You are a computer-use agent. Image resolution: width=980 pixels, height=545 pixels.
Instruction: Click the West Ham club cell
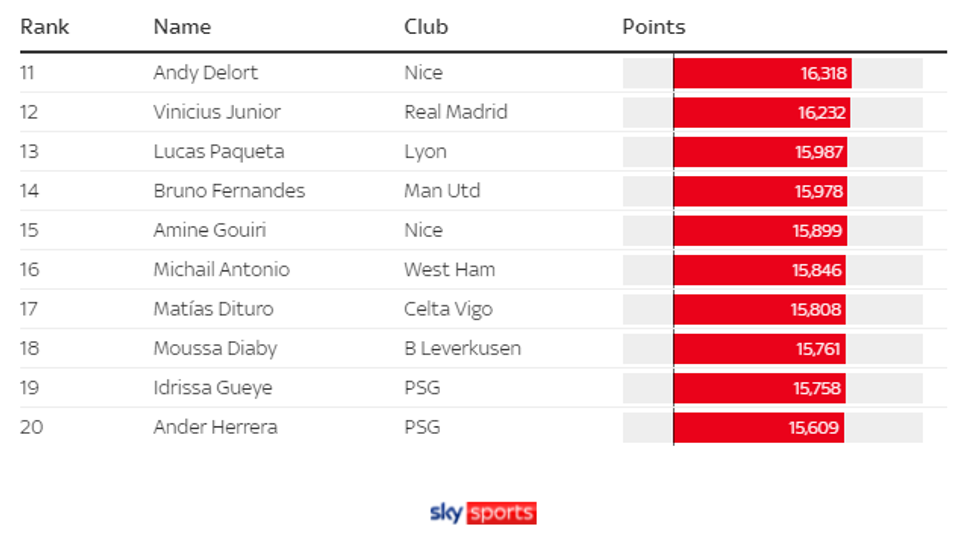(449, 270)
